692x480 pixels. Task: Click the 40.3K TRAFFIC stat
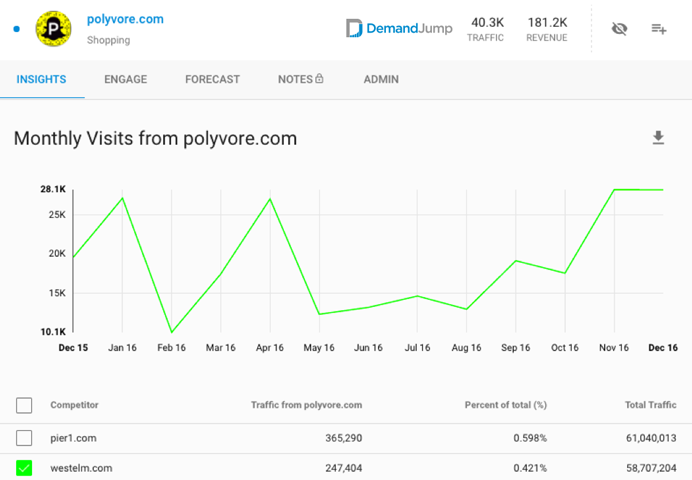487,30
